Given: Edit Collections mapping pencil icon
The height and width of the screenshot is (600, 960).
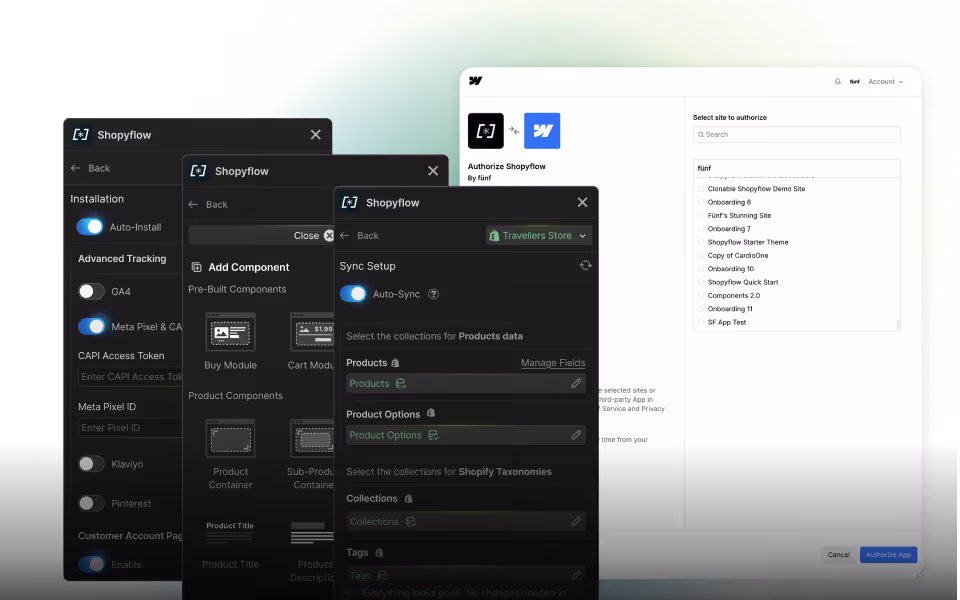Looking at the screenshot, I should coord(576,522).
